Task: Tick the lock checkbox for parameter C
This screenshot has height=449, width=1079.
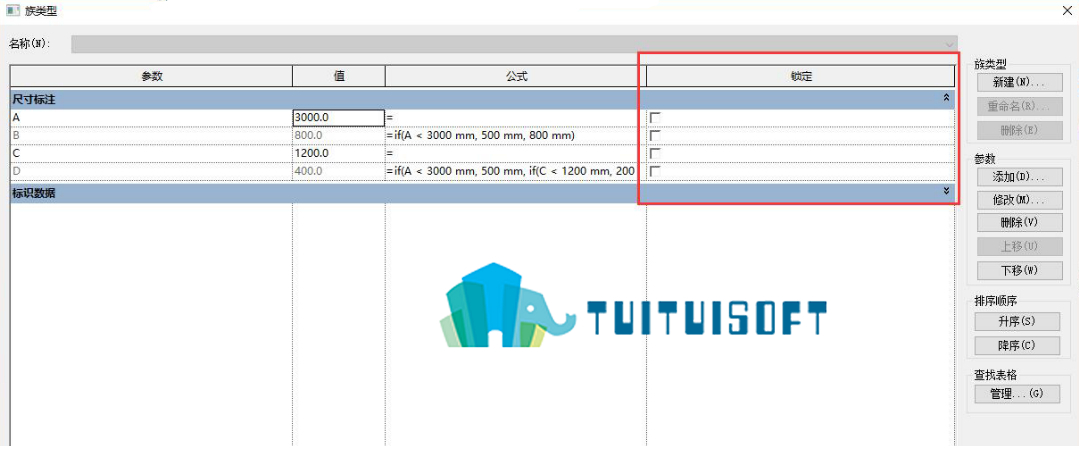Action: [655, 153]
